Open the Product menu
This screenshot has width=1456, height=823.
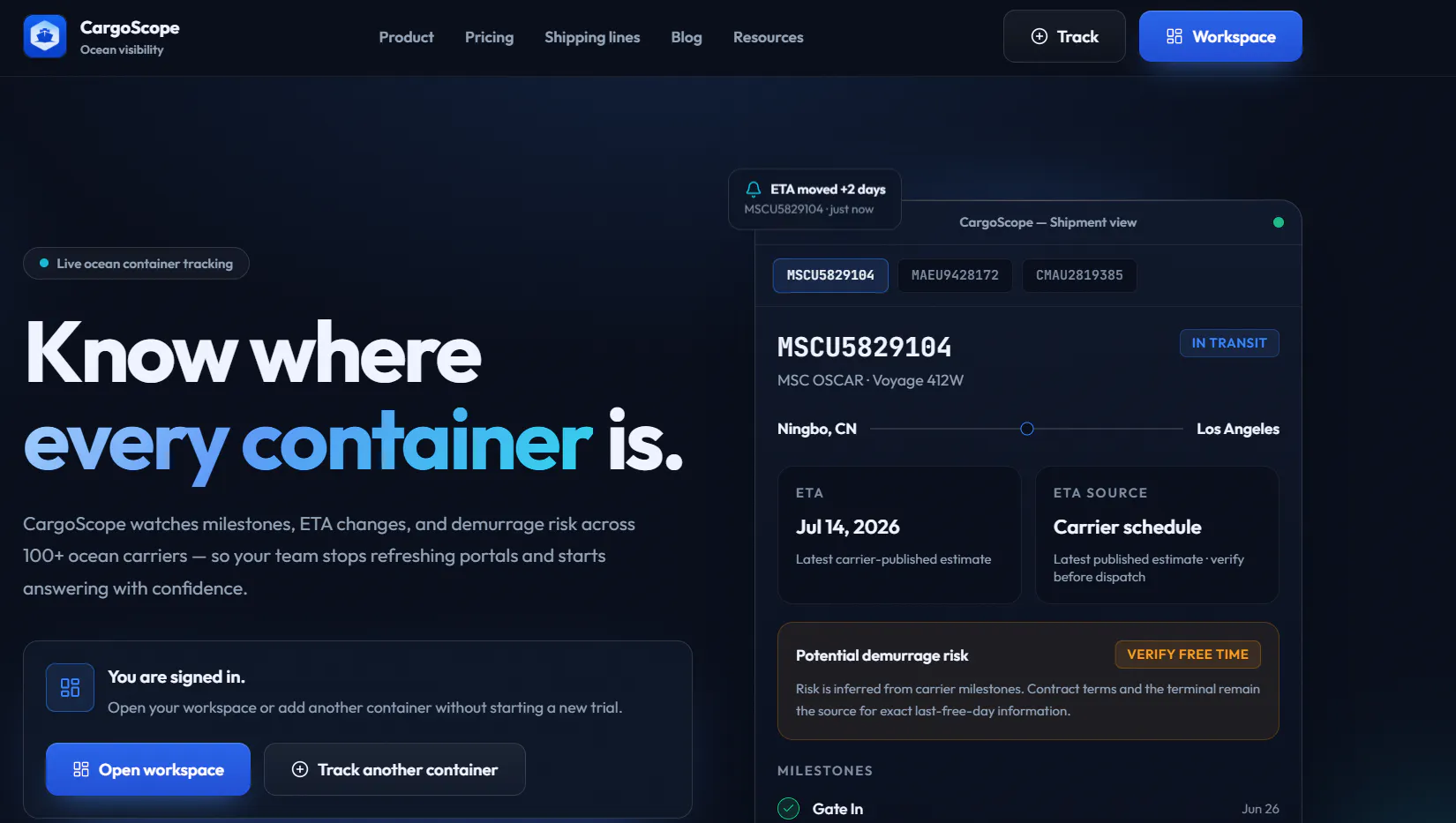click(406, 37)
